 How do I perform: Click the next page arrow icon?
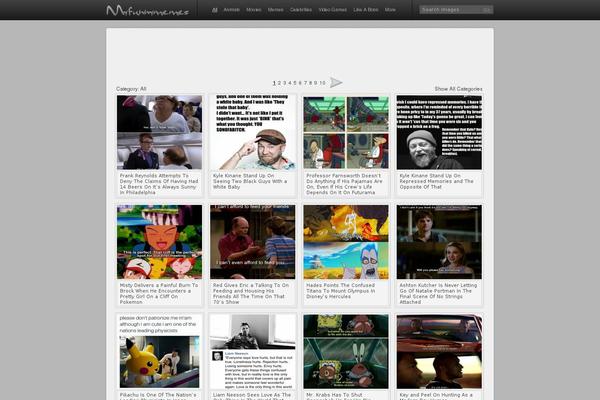[336, 82]
